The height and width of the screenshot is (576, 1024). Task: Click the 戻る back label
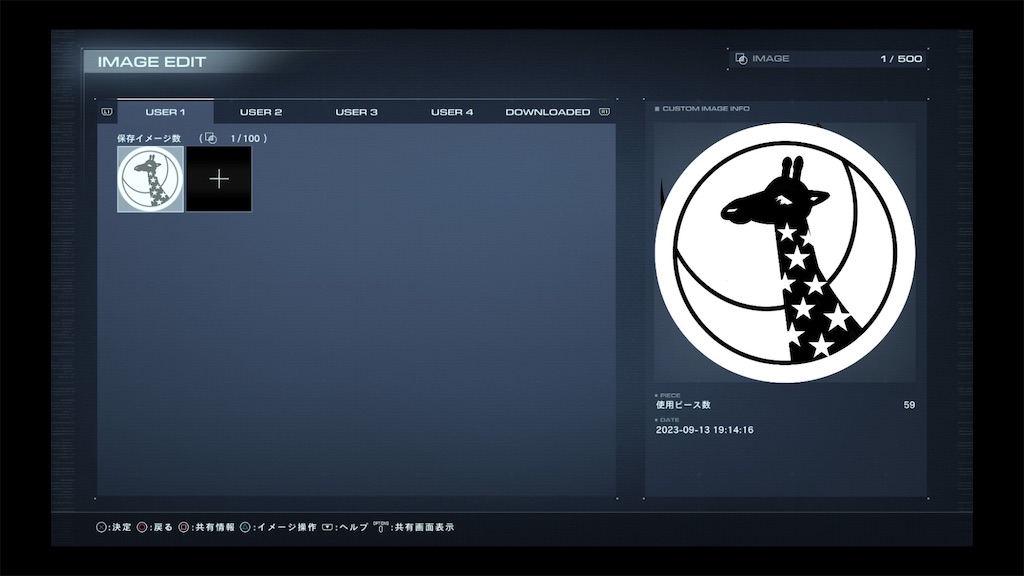coord(163,527)
